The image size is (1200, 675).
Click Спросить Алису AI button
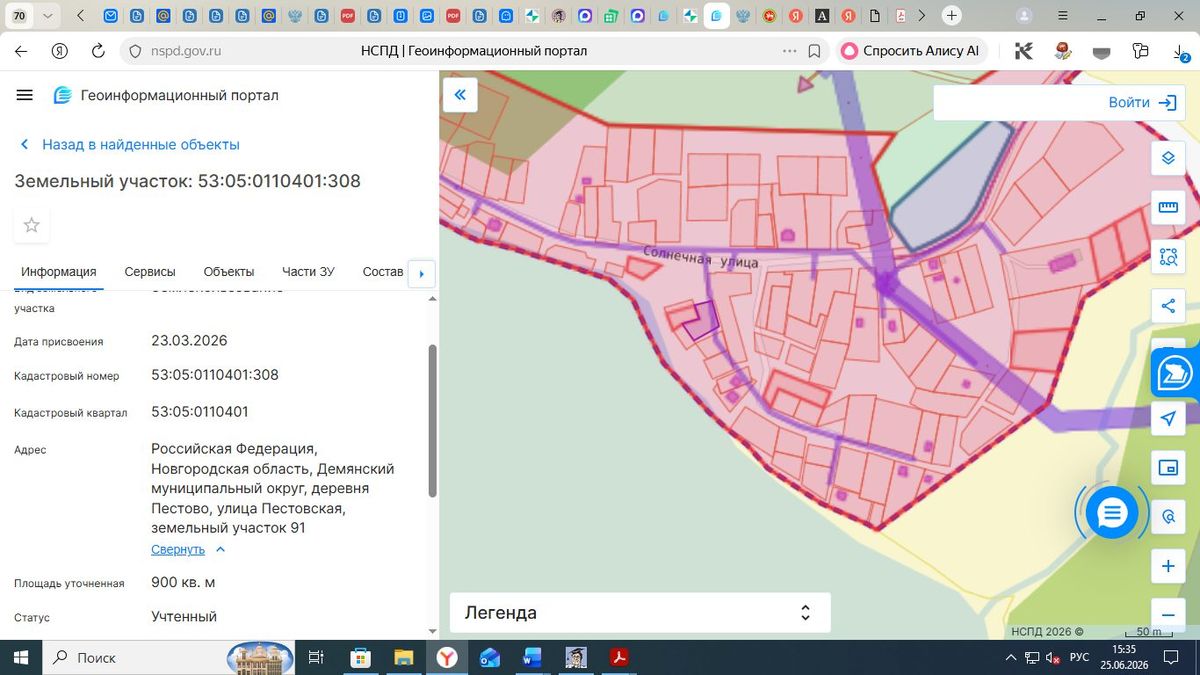(910, 51)
